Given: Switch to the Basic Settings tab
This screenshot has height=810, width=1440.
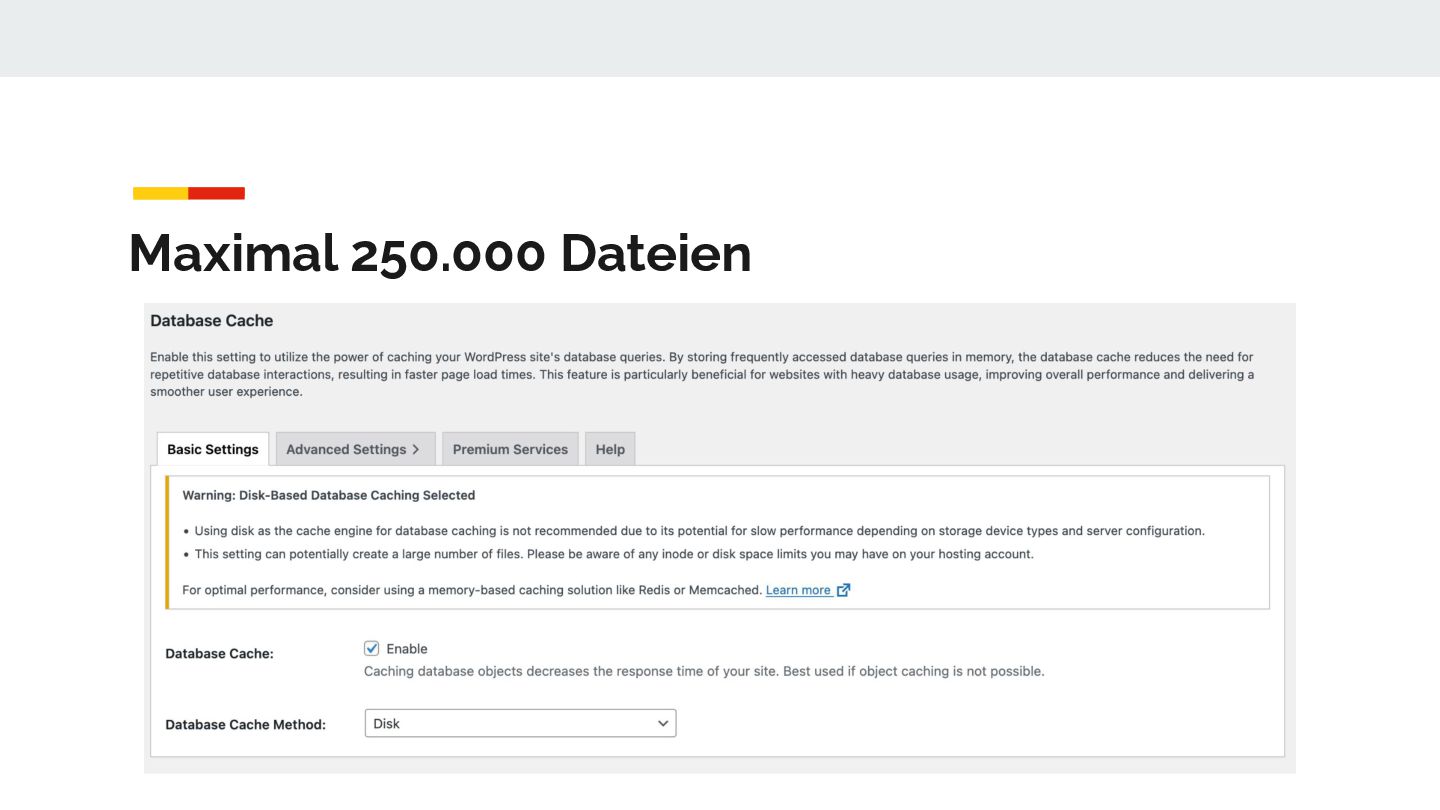Looking at the screenshot, I should (213, 449).
